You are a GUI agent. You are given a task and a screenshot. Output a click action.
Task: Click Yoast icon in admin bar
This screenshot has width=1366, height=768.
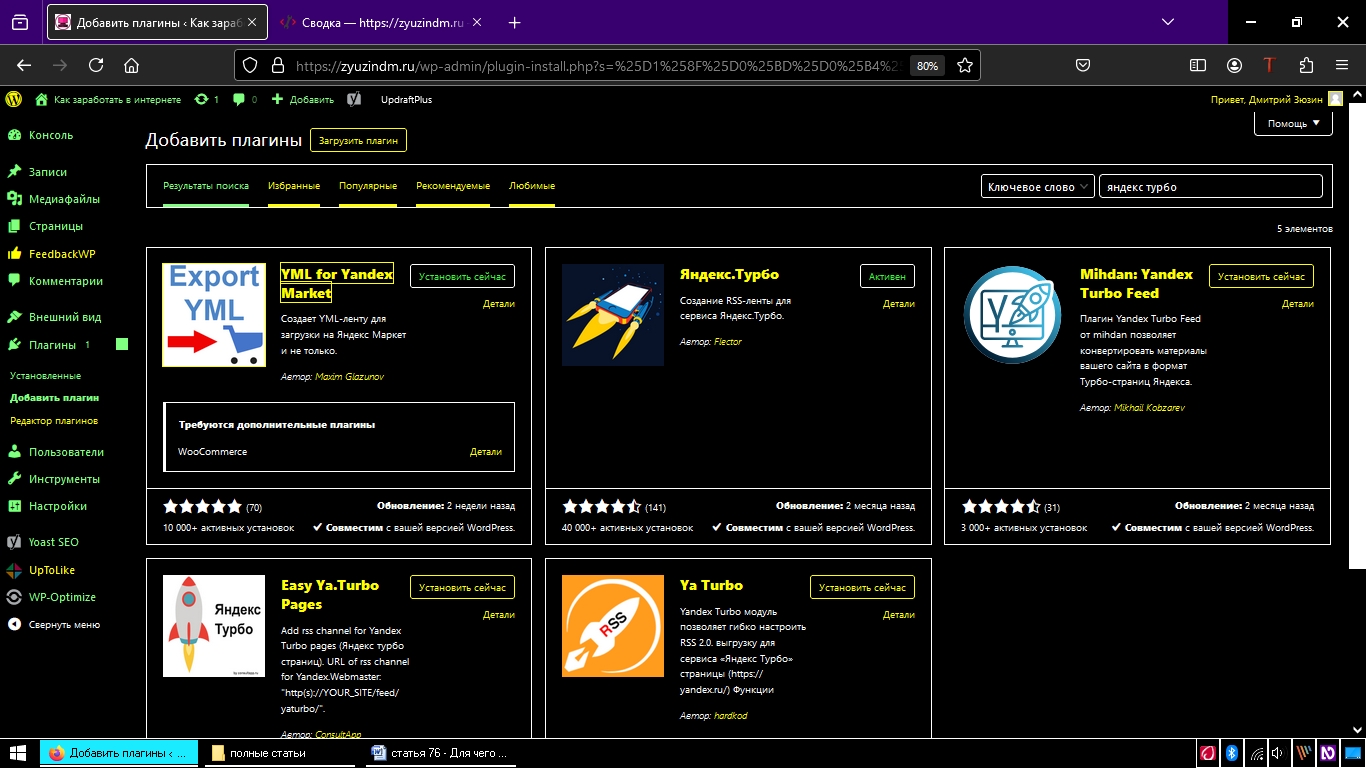[354, 99]
